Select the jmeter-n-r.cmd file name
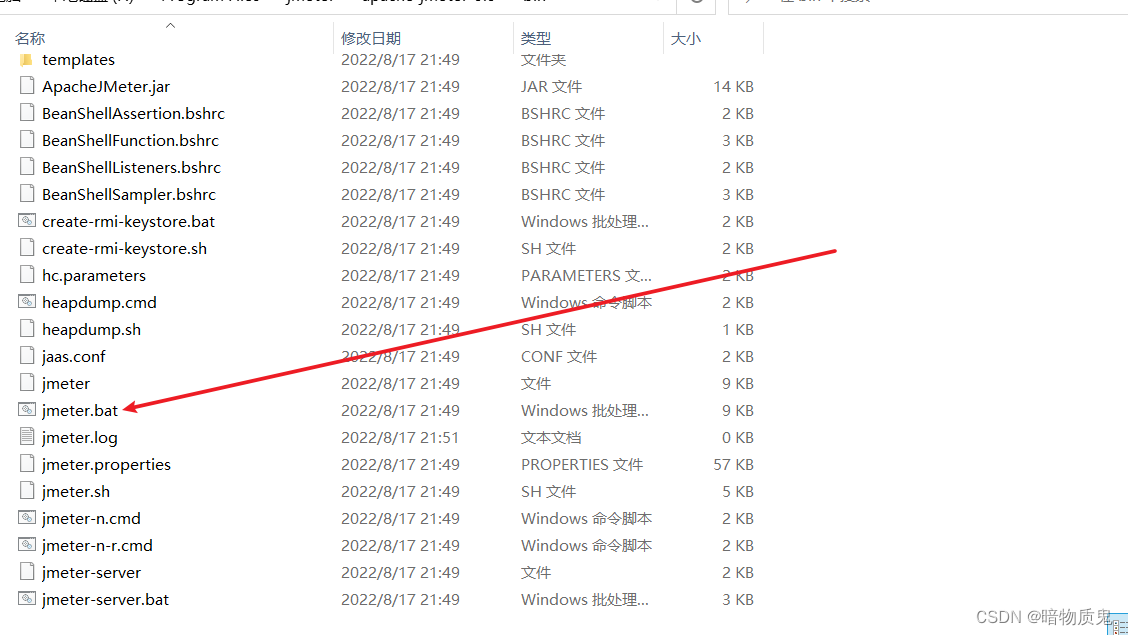The image size is (1128, 635). (97, 546)
